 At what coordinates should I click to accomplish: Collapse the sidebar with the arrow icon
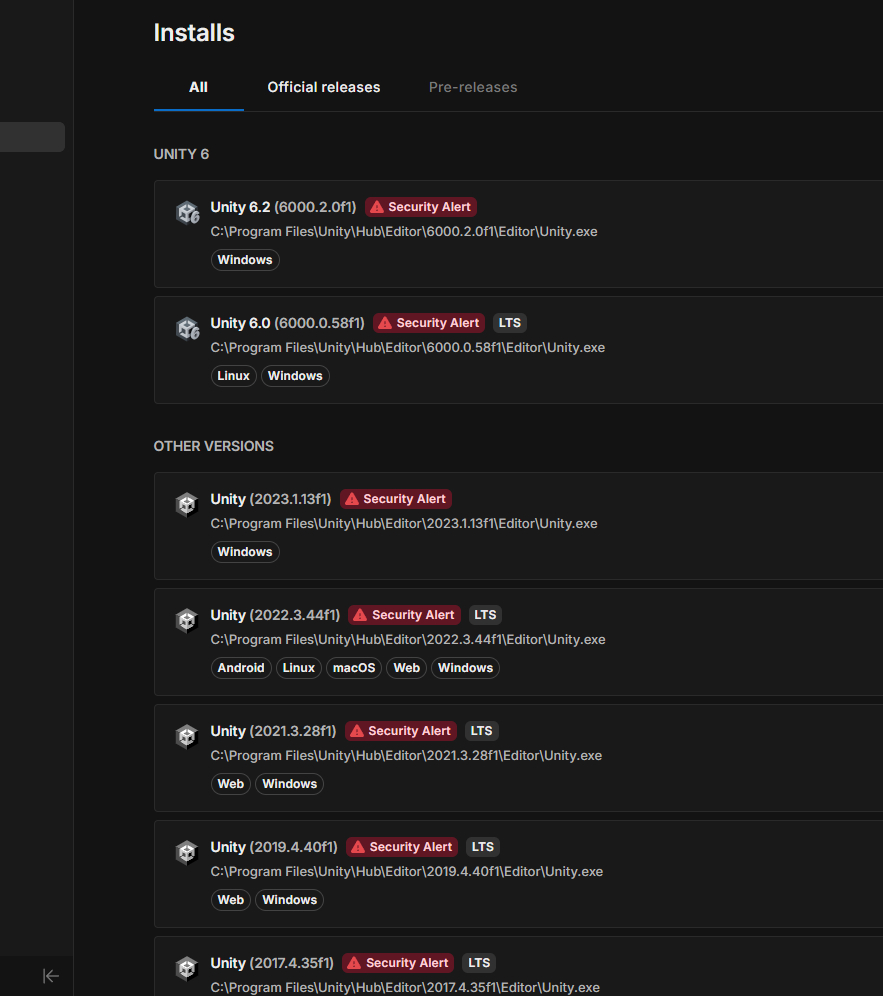coord(51,976)
